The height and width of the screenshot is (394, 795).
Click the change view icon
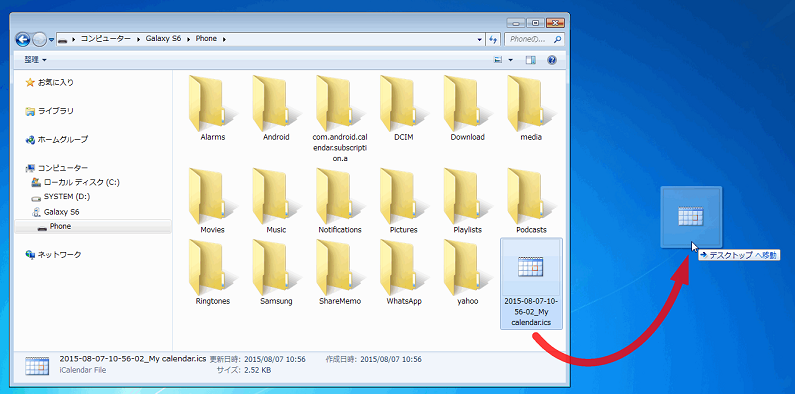coord(498,60)
